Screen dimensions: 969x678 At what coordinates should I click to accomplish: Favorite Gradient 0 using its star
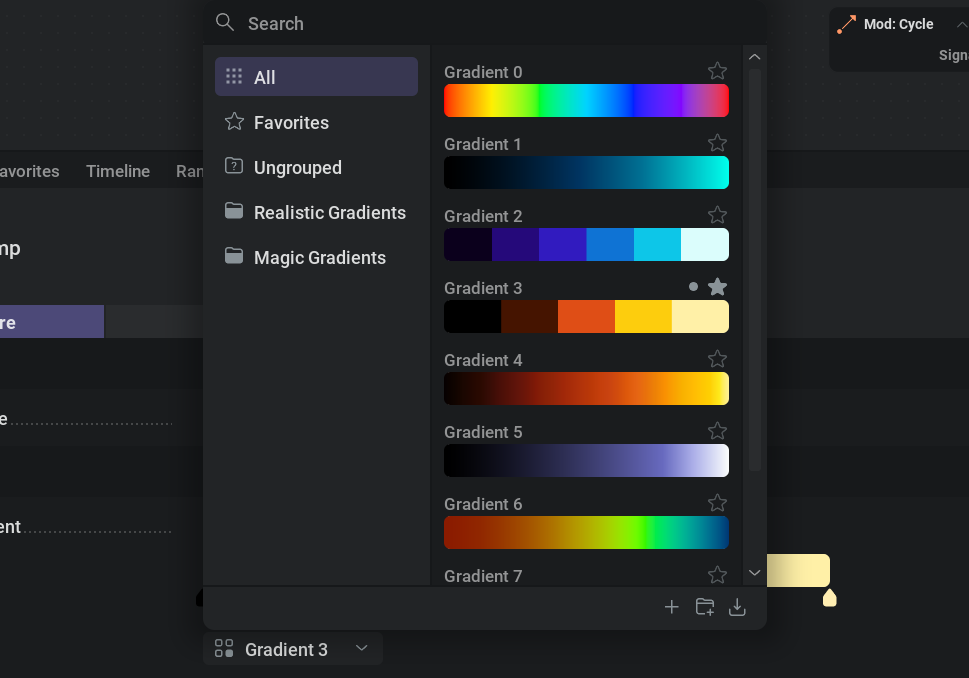717,71
